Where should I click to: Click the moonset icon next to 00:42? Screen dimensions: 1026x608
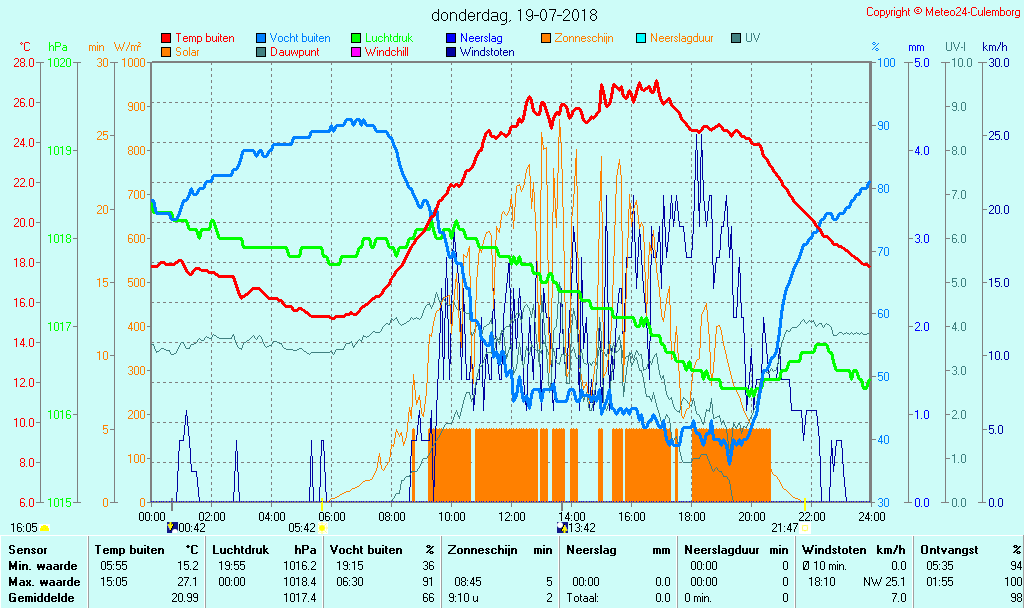tap(171, 527)
